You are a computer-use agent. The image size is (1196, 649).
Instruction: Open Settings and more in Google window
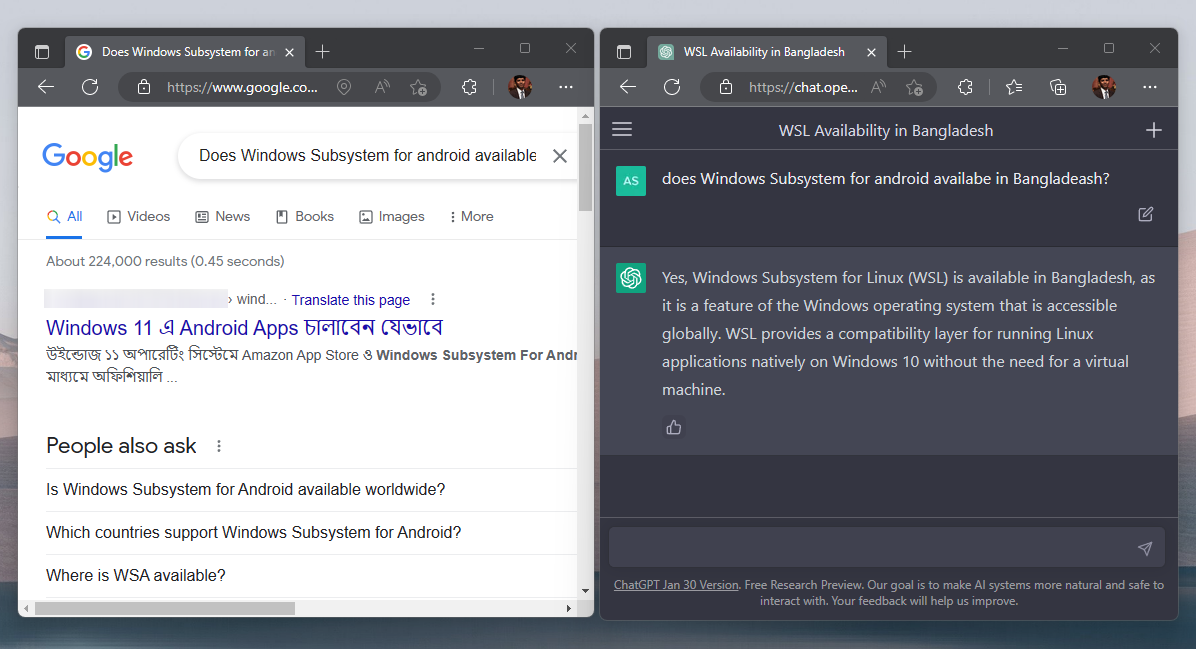tap(565, 87)
